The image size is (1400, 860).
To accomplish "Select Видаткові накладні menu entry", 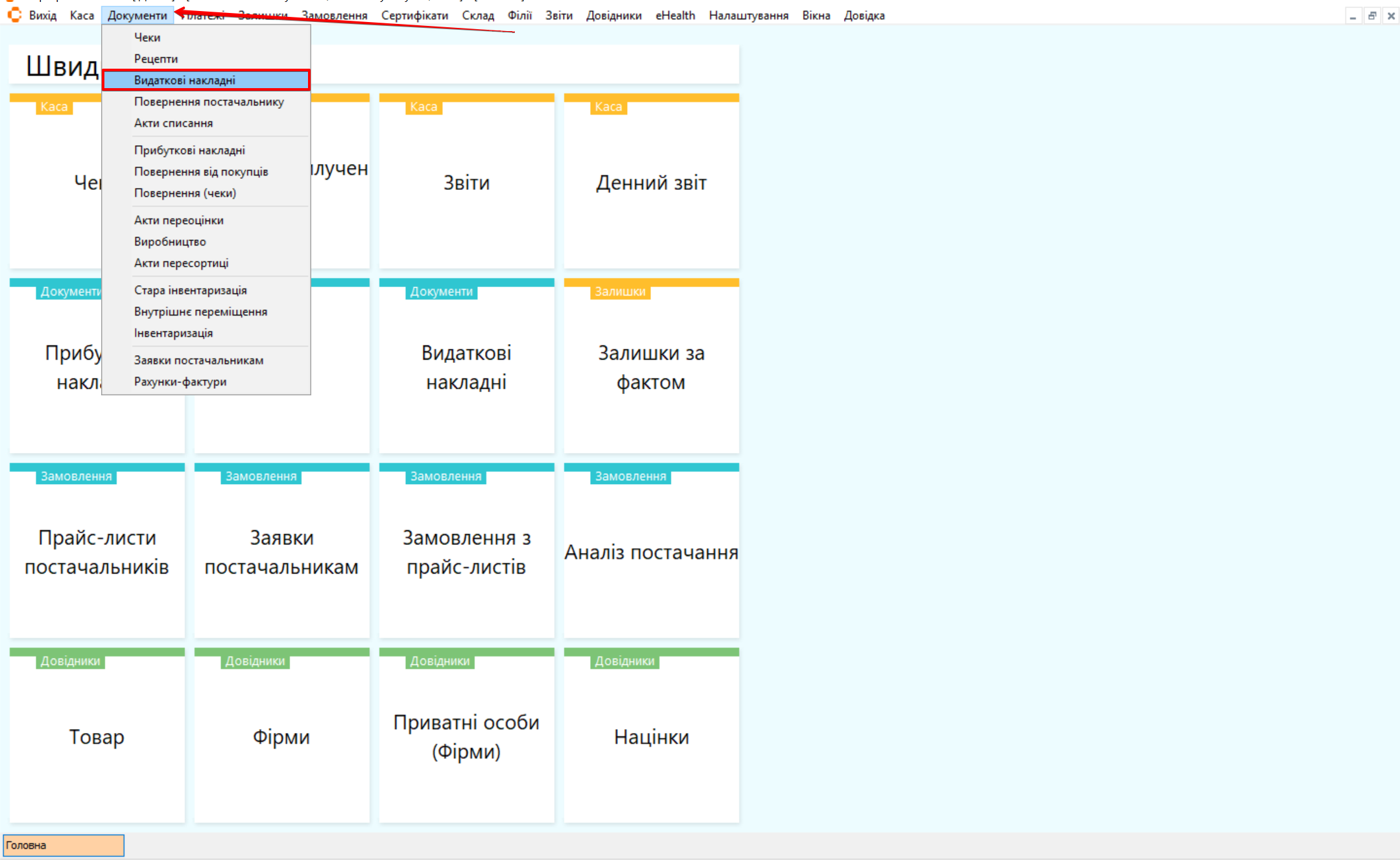I will 185,80.
